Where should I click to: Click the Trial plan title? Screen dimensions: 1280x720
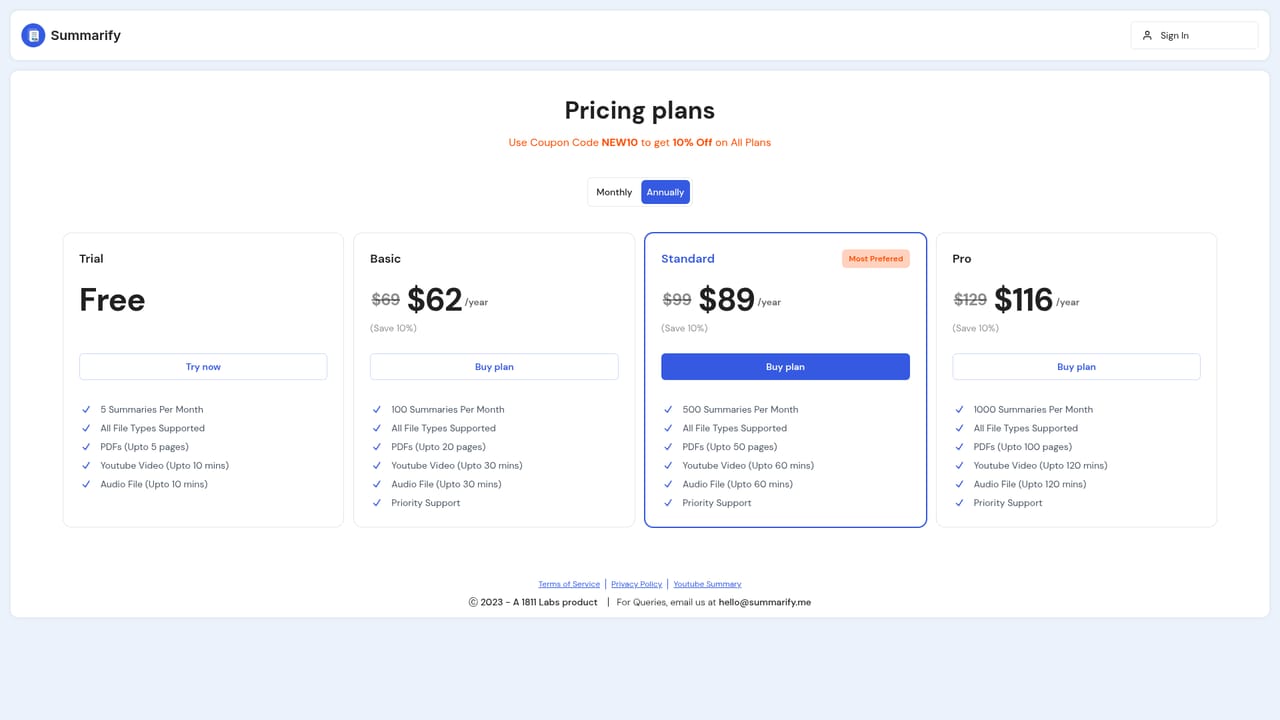tap(91, 259)
